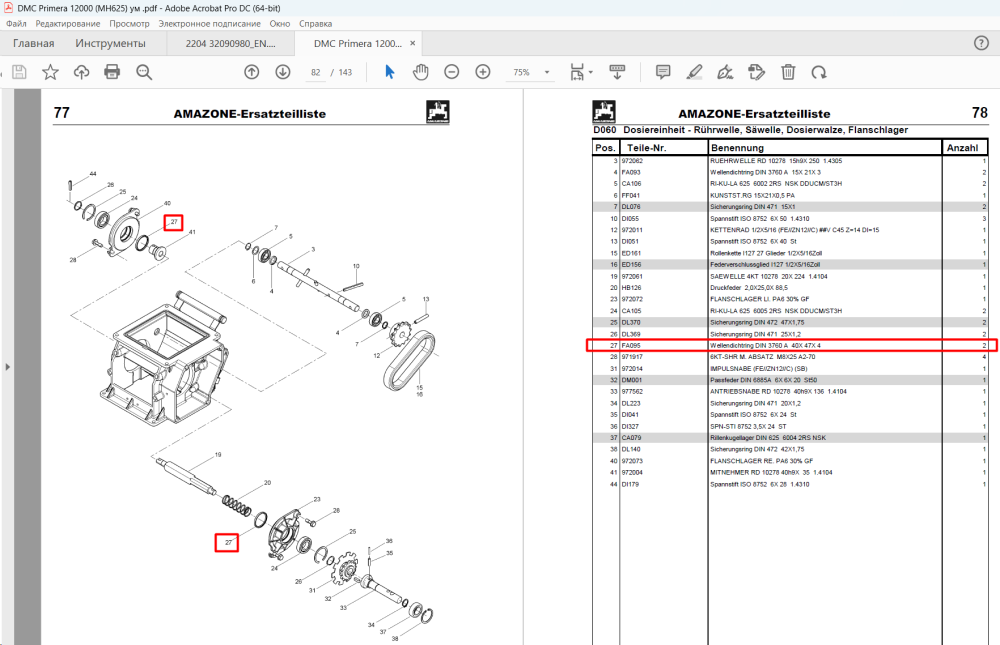Go to next page arrow

283,72
